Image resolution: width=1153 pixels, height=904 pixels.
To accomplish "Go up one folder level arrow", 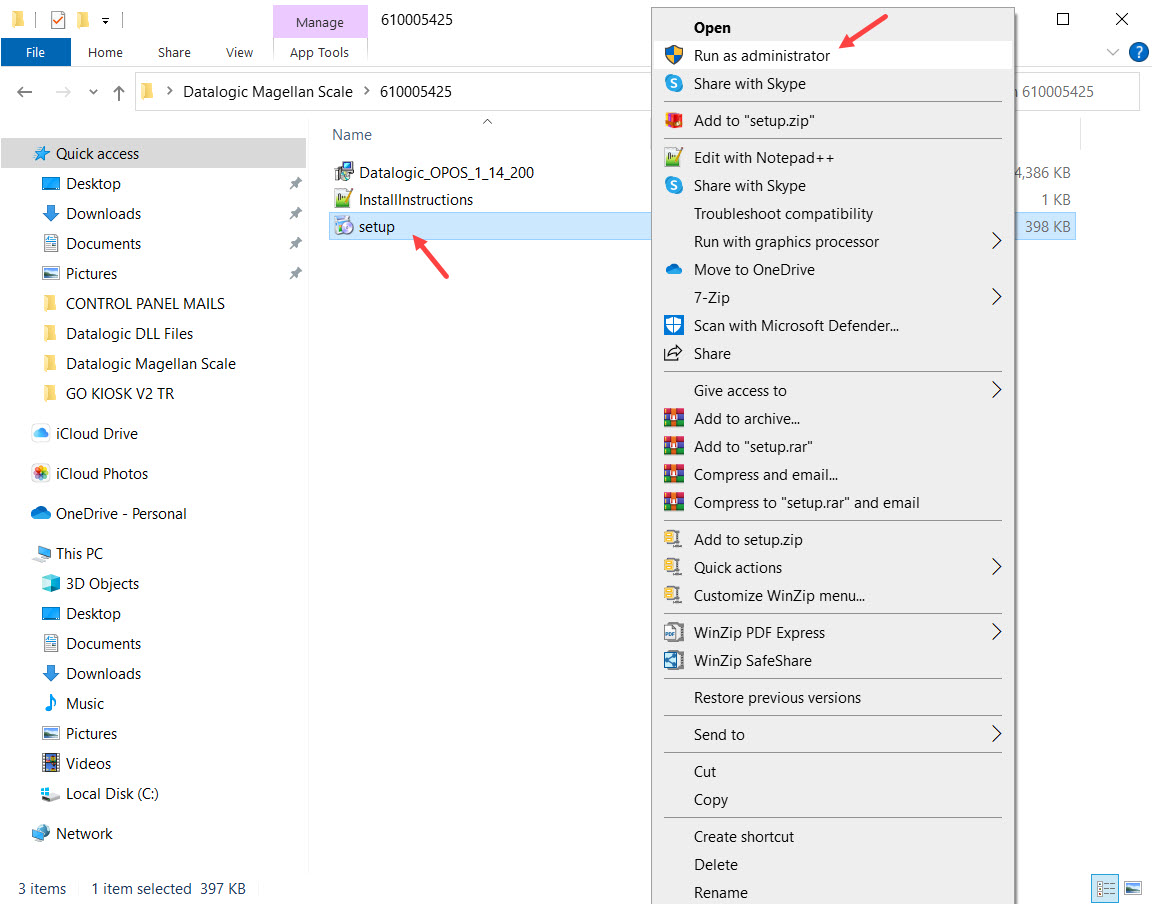I will 118,92.
